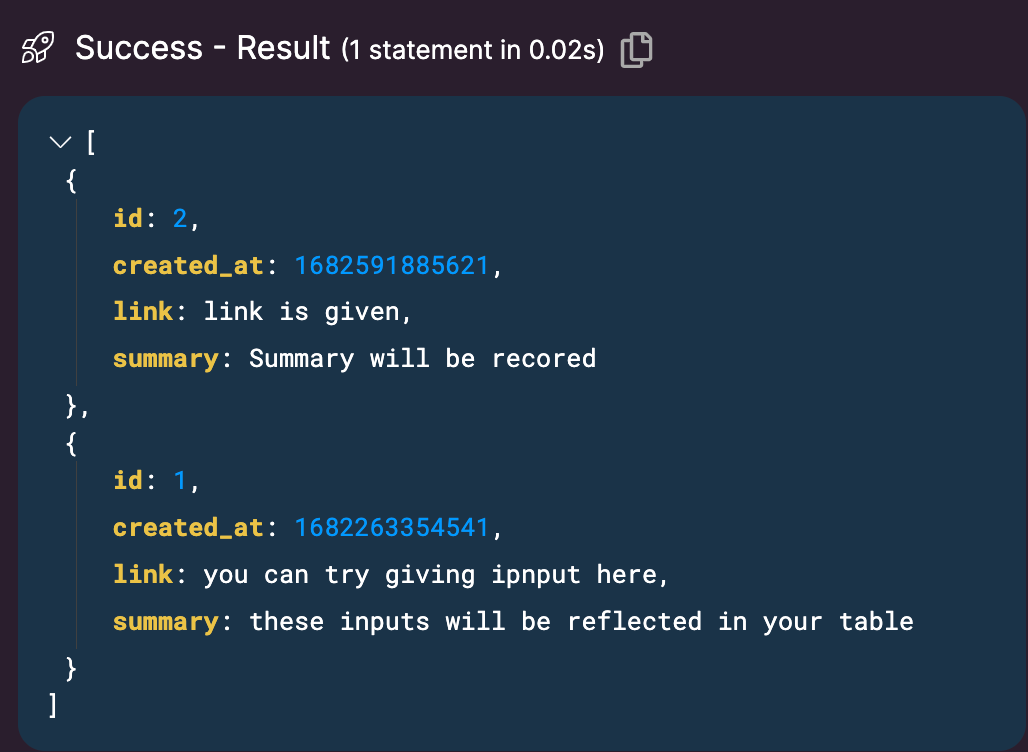Click the opening brace of first object
The image size is (1028, 752).
71,180
